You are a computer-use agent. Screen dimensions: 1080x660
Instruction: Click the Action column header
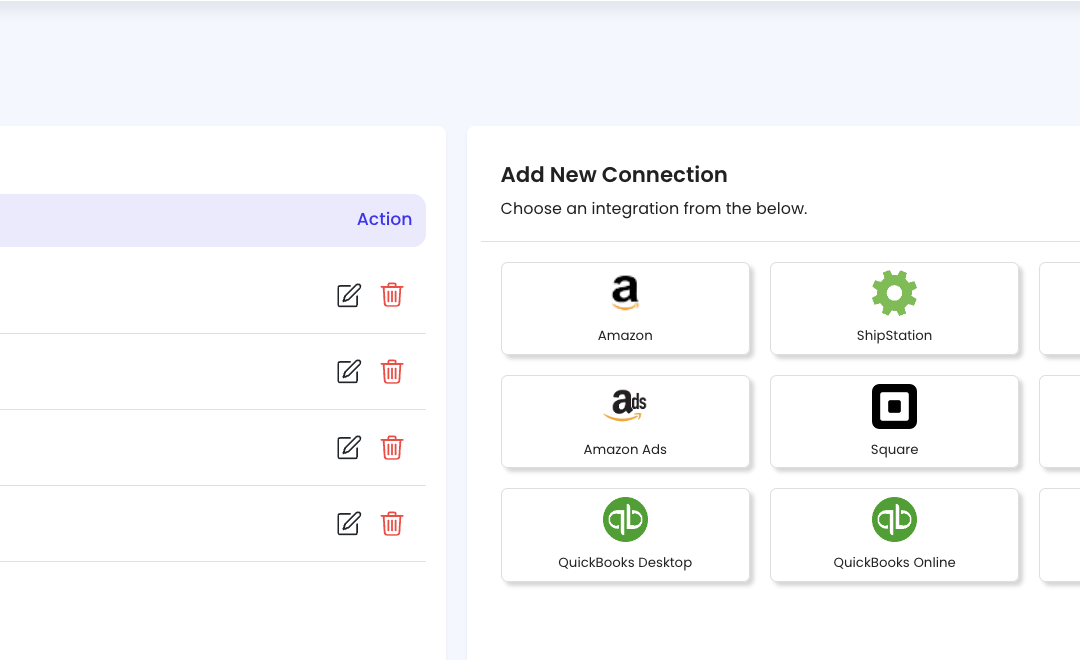pos(384,219)
